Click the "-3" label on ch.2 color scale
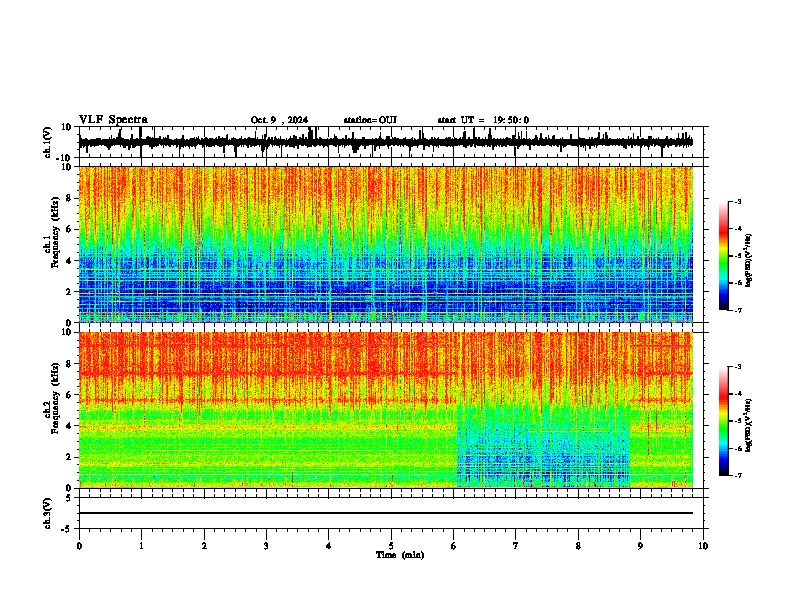The height and width of the screenshot is (612, 792). [737, 367]
